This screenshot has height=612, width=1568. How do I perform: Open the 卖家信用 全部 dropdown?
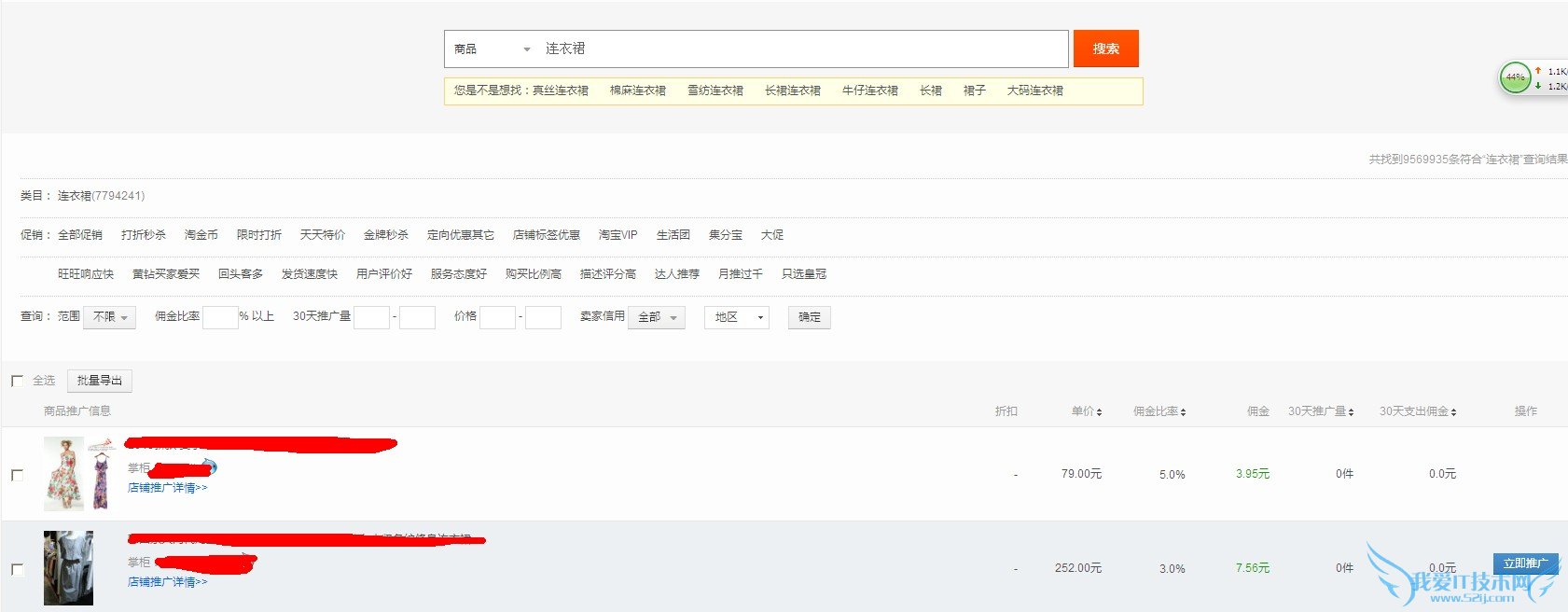coord(657,317)
